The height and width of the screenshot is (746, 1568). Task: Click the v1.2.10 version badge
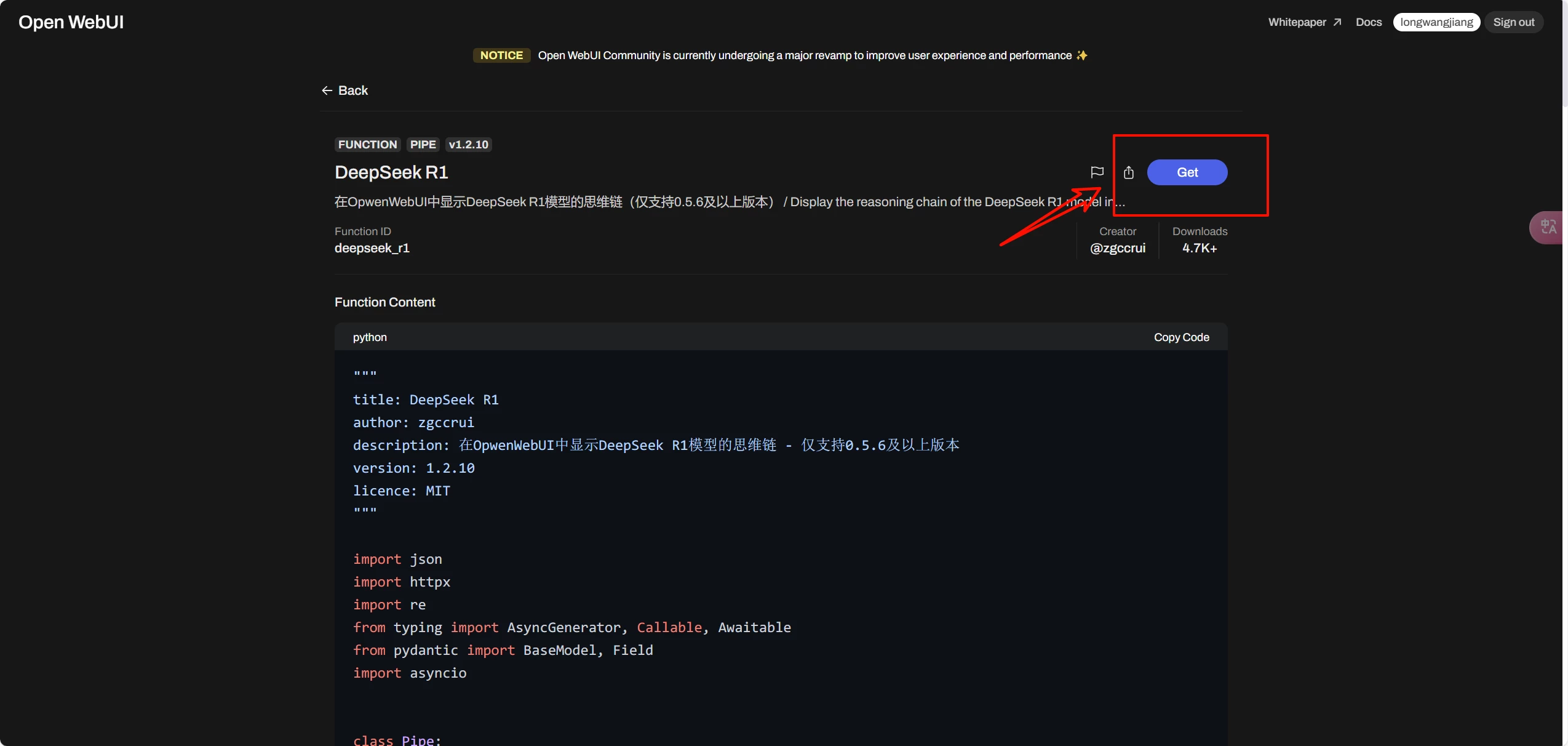tap(468, 145)
